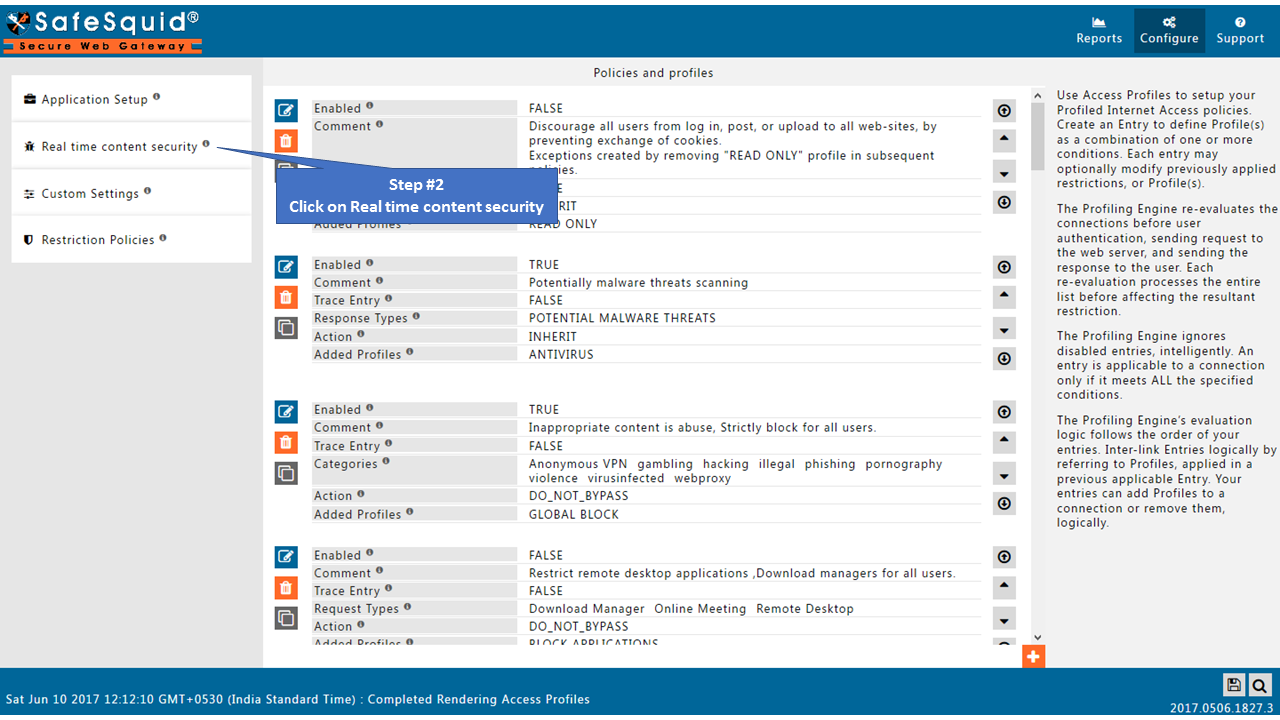Toggle Enabled on the abuse-content blocking entry
The height and width of the screenshot is (720, 1280).
544,408
